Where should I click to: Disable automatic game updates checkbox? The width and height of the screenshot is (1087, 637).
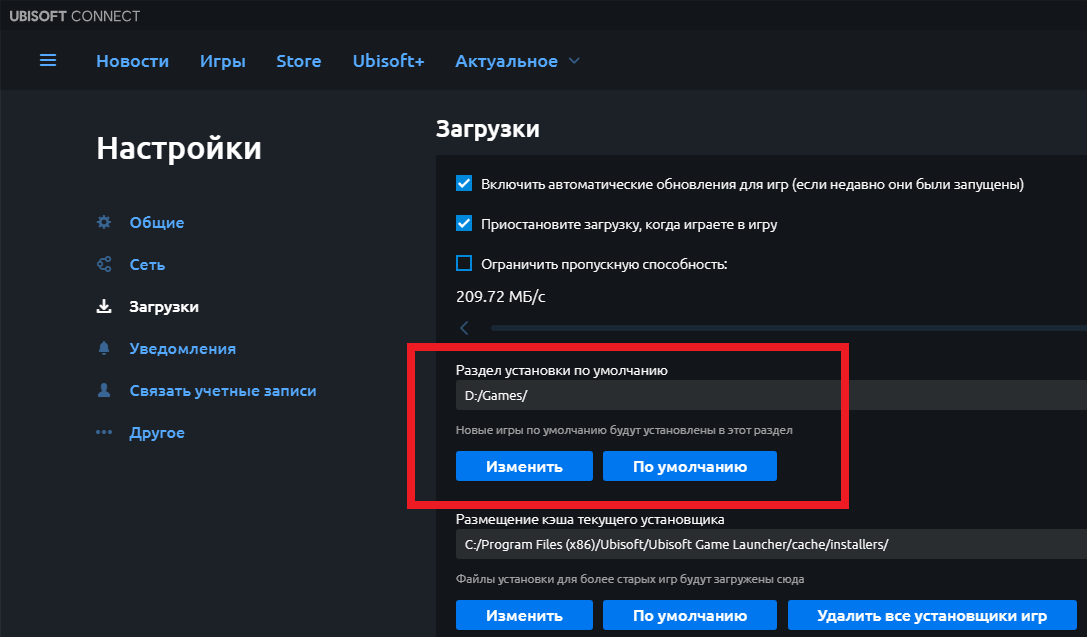pyautogui.click(x=464, y=184)
